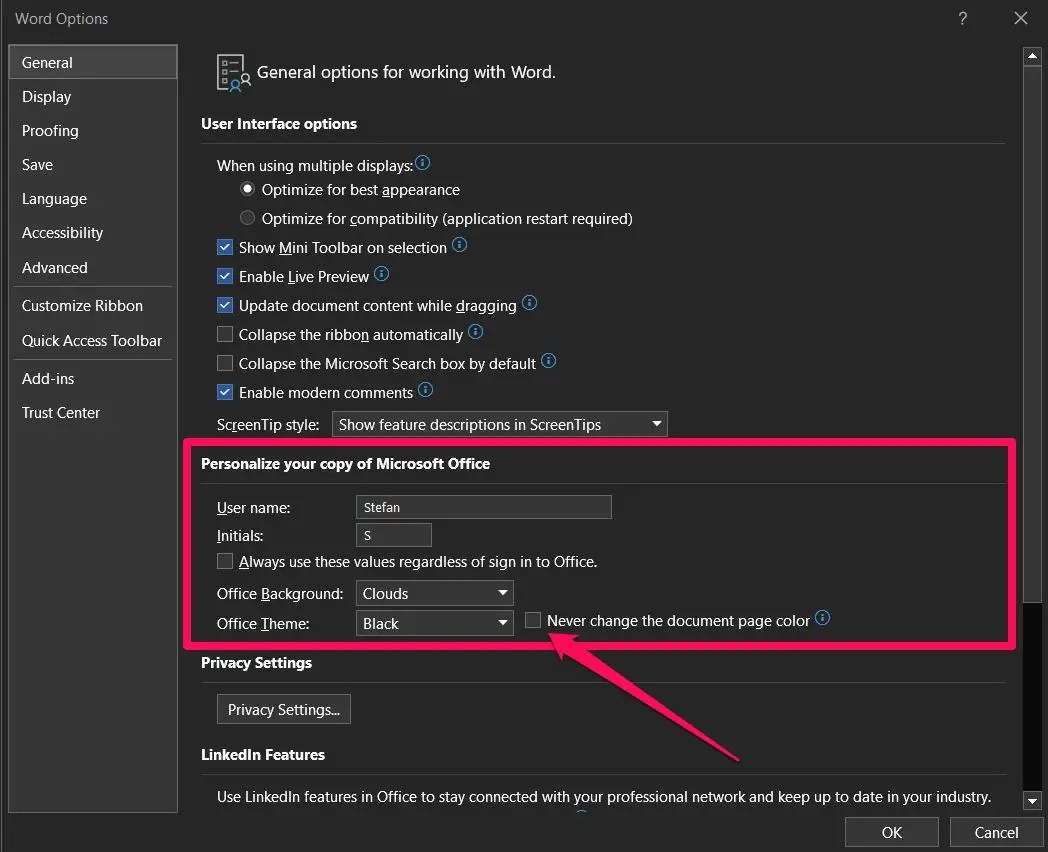Viewport: 1048px width, 852px height.
Task: Open the Trust Center category
Action: [93, 413]
